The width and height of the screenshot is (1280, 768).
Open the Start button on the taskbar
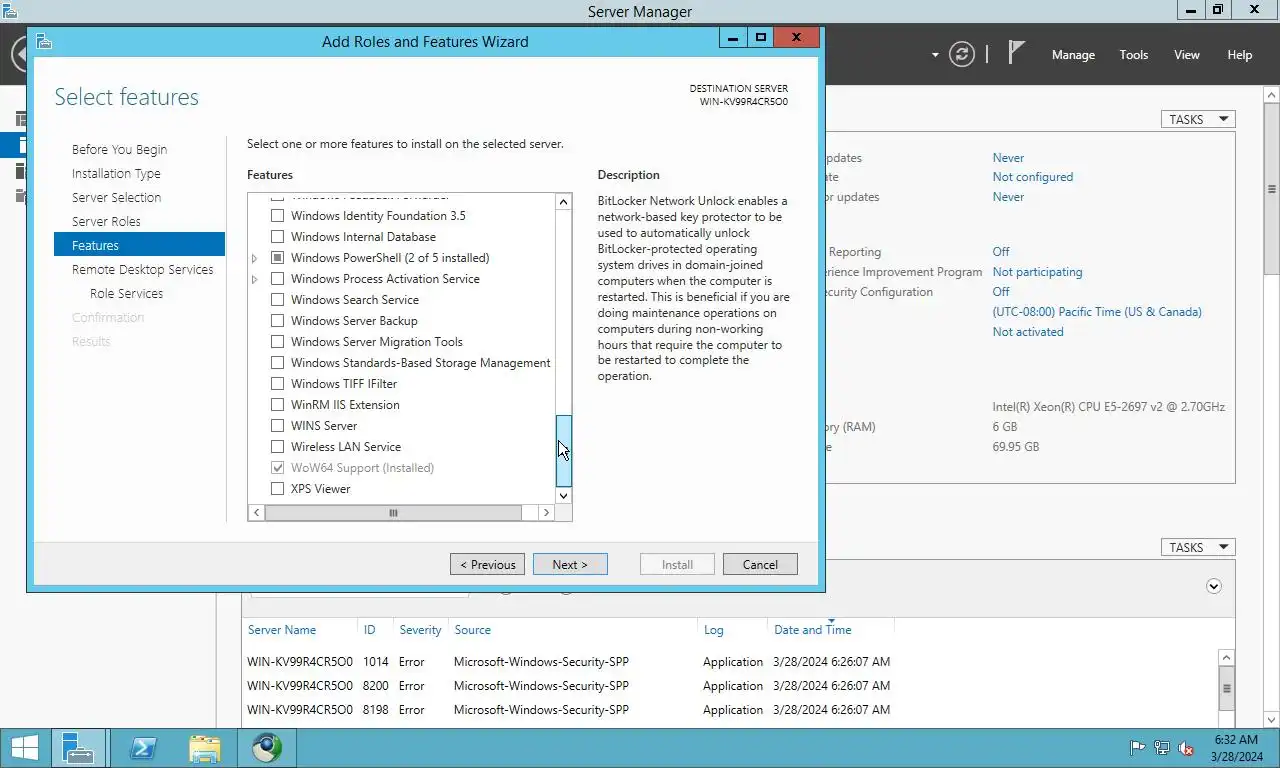coord(24,748)
